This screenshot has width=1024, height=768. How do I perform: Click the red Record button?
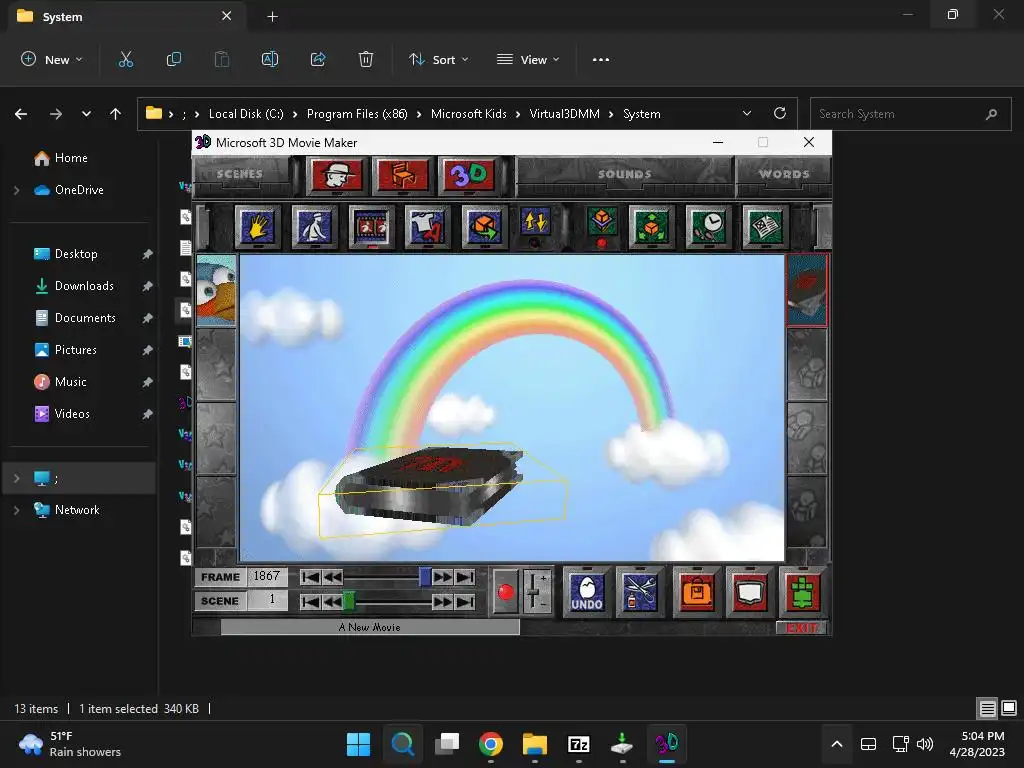point(505,592)
